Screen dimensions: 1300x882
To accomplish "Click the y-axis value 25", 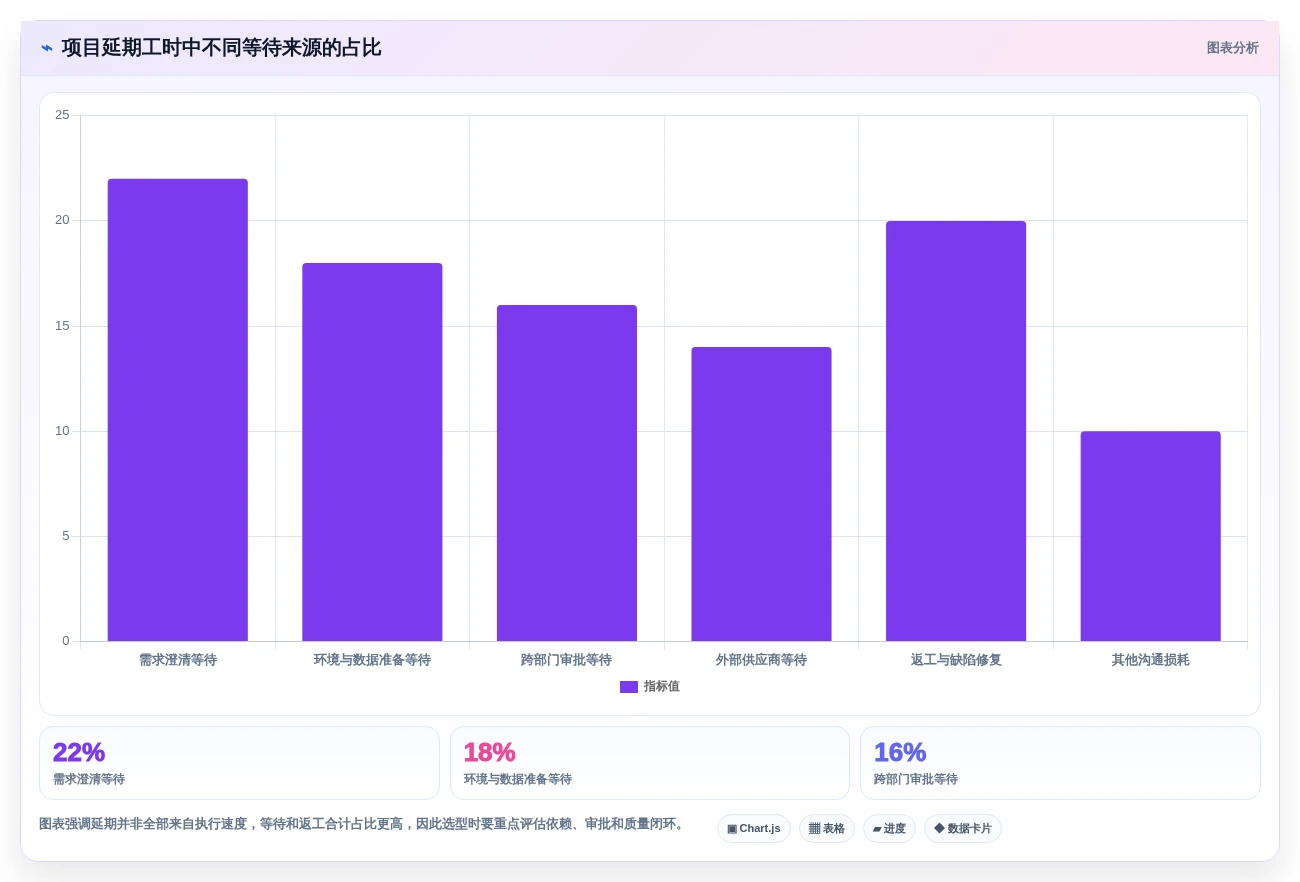I will [62, 115].
